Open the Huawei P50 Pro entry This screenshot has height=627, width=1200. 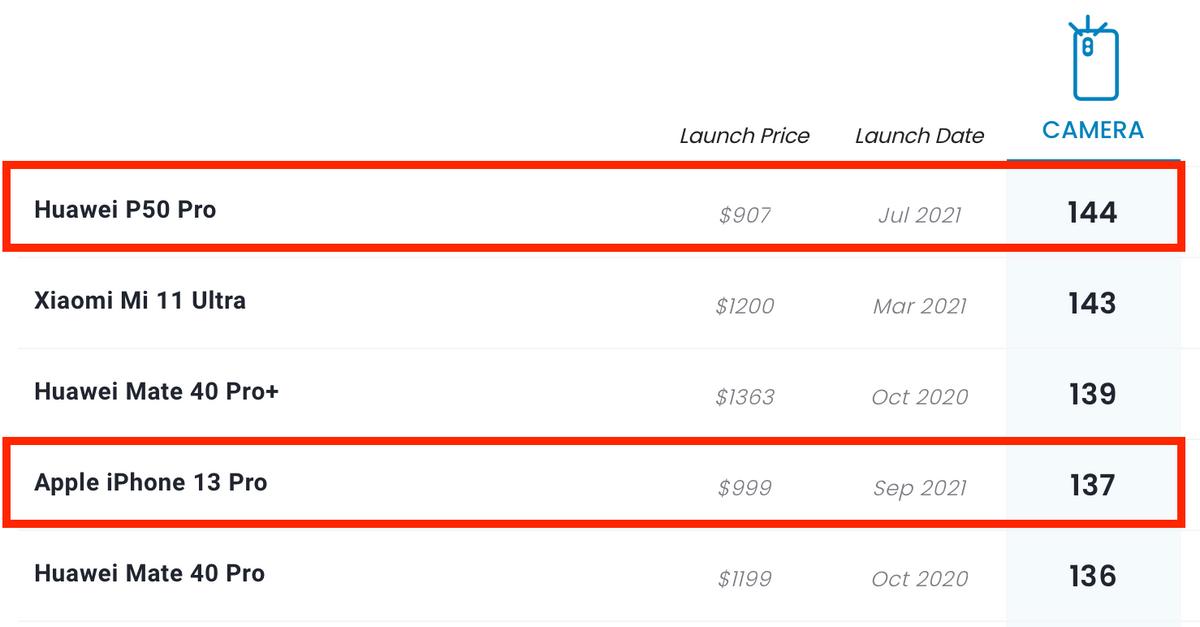click(x=125, y=210)
